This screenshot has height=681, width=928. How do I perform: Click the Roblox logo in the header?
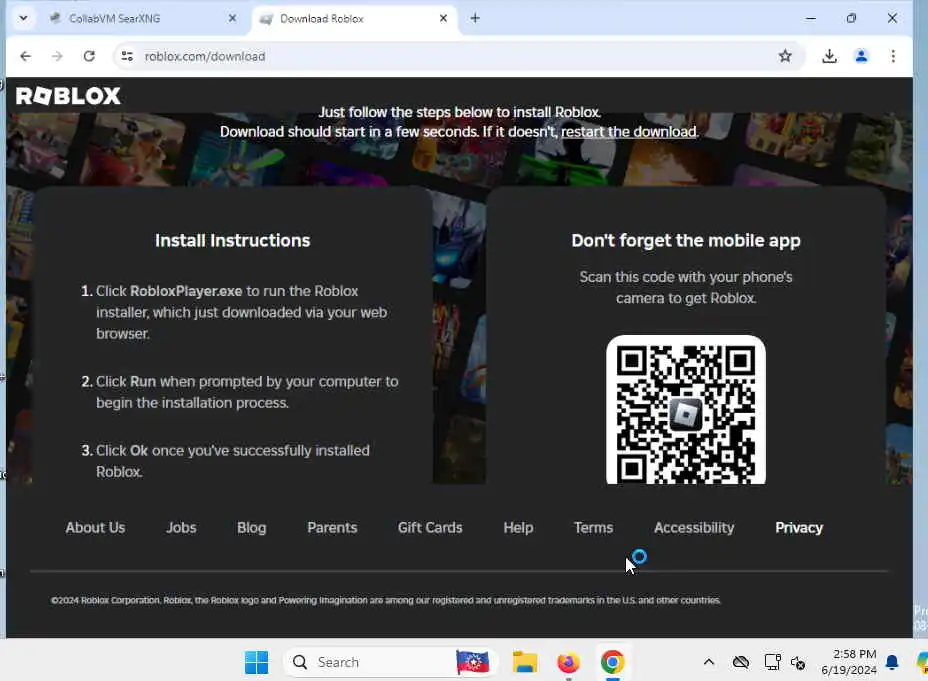pos(68,96)
